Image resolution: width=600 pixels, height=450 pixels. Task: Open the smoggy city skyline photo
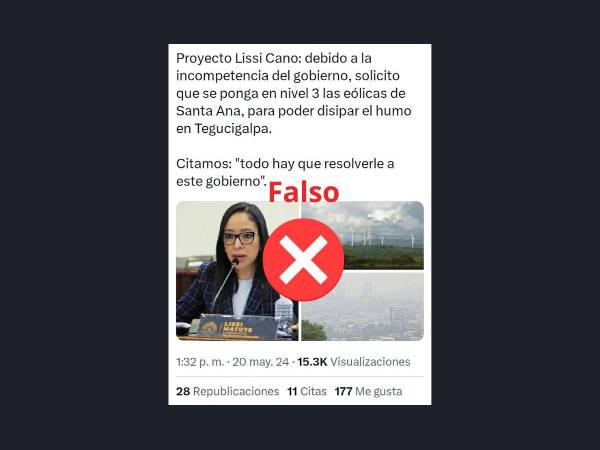click(x=362, y=307)
